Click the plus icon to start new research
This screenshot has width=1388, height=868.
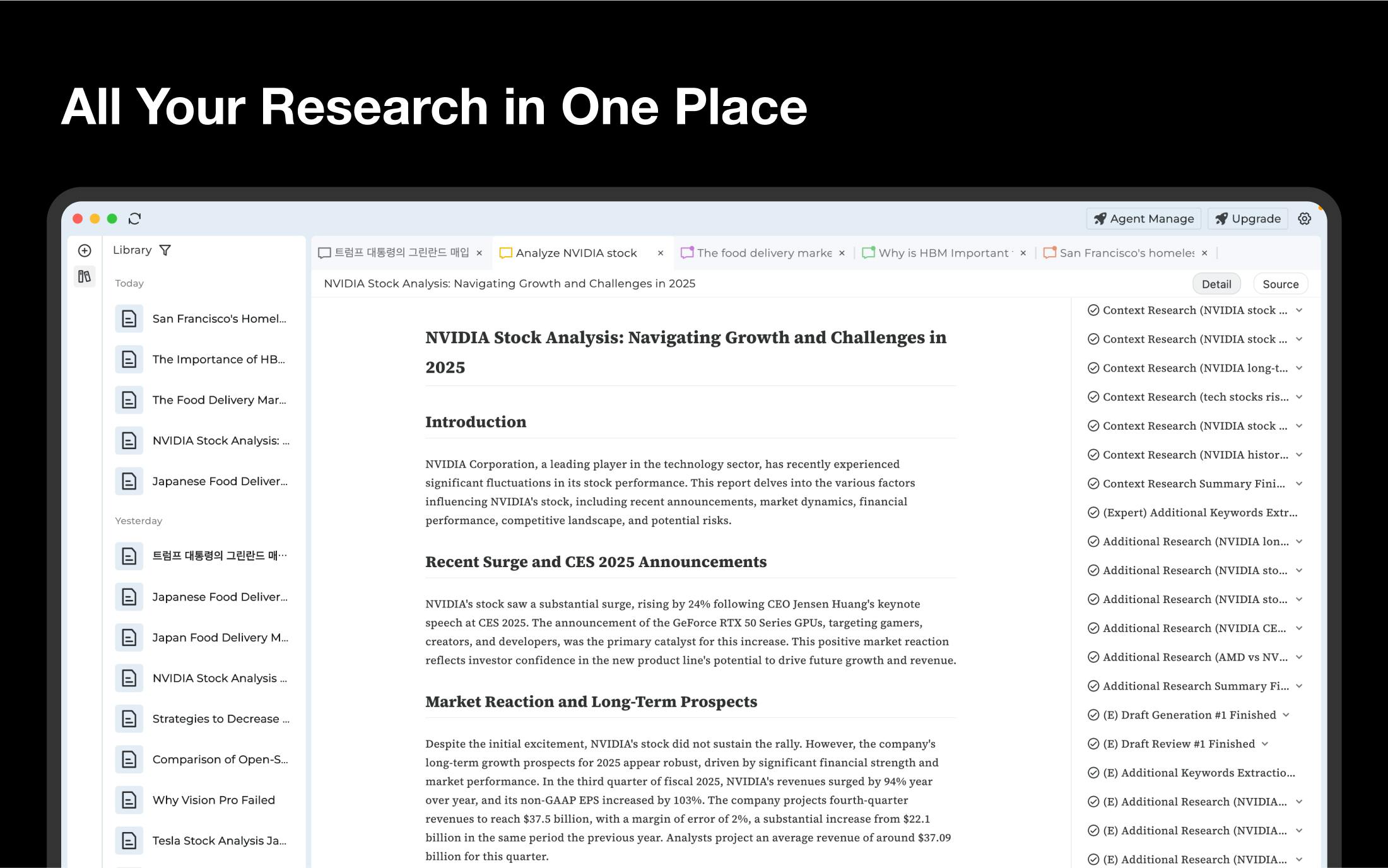pos(85,250)
